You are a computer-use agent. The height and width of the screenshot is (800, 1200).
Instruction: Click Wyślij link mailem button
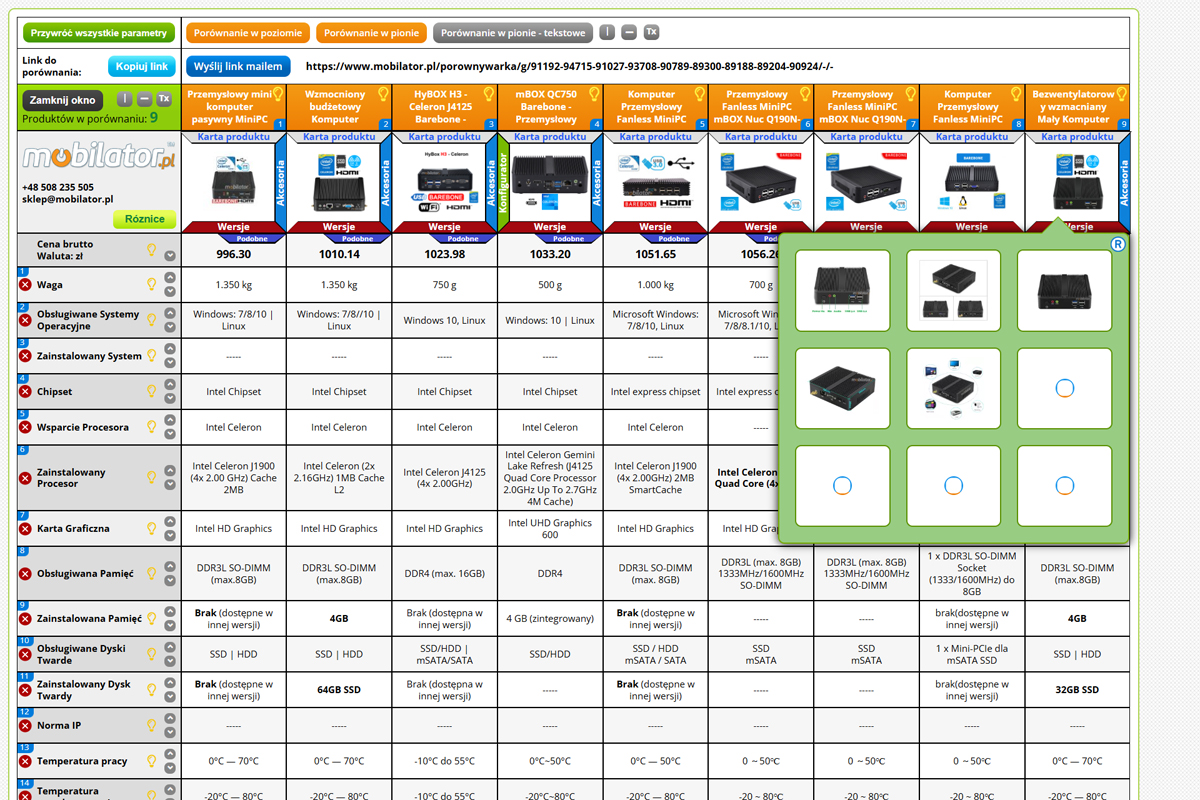pos(238,66)
